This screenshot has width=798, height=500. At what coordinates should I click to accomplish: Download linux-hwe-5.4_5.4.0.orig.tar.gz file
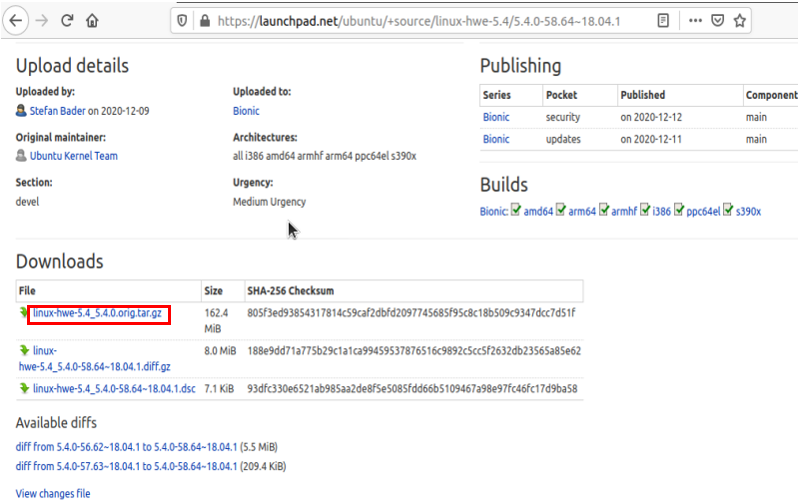click(97, 313)
